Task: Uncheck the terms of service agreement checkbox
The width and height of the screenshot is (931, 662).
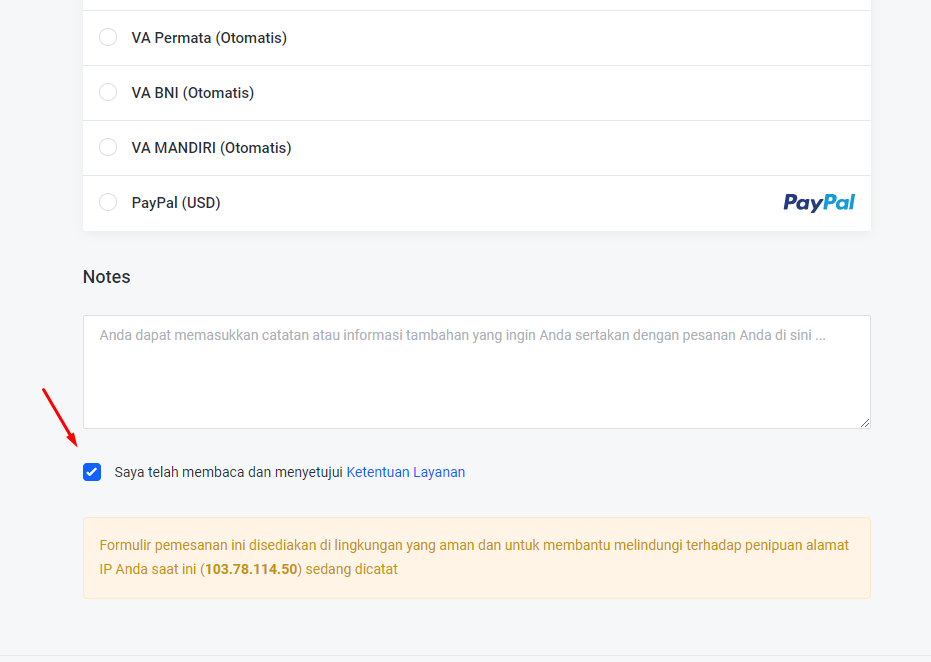Action: [x=92, y=472]
